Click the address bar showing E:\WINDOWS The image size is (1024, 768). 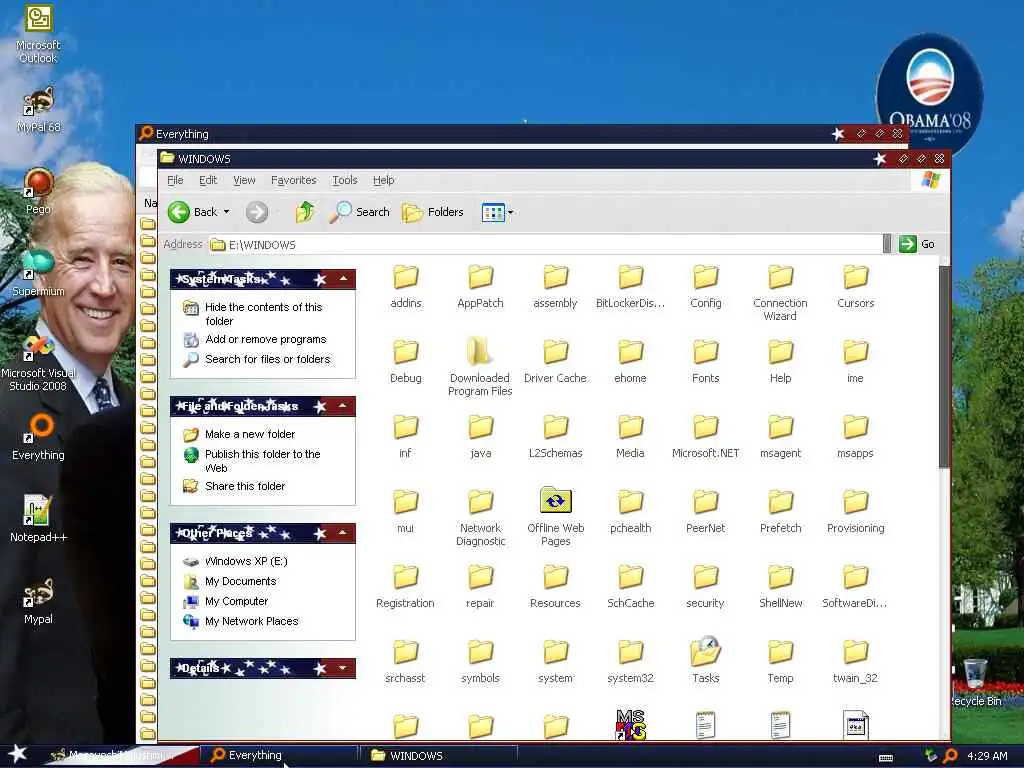coord(546,244)
